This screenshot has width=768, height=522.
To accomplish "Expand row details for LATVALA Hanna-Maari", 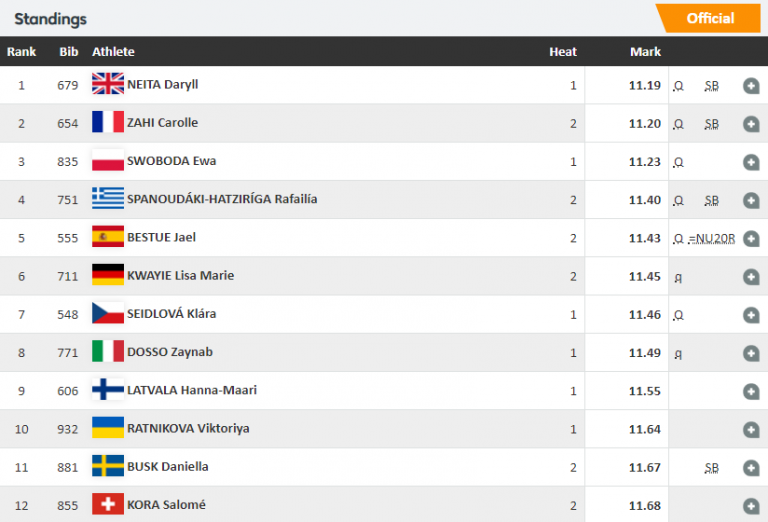I will point(751,391).
